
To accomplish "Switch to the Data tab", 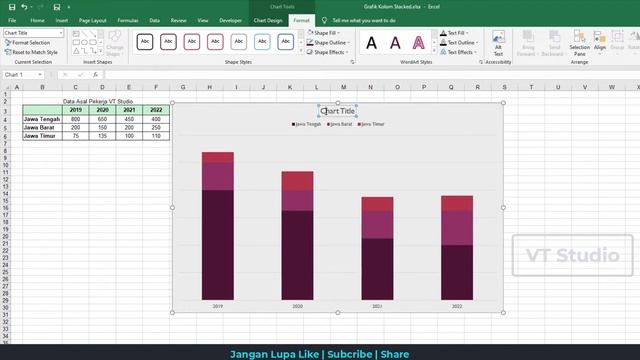I will click(154, 20).
